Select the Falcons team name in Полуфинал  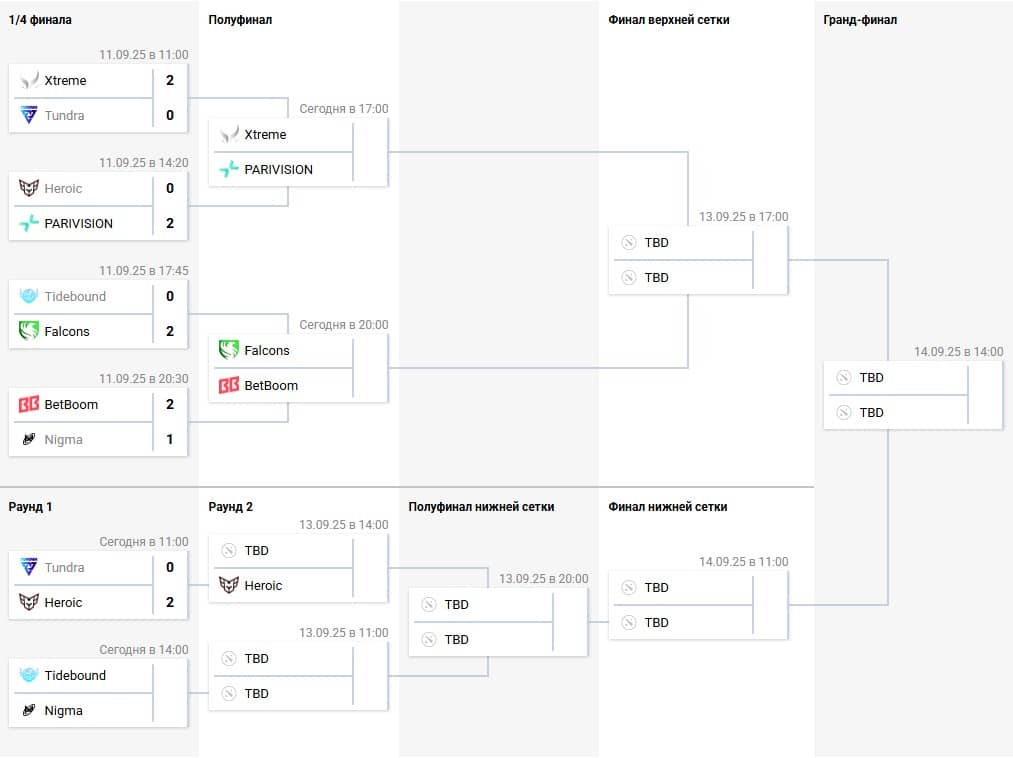click(267, 351)
